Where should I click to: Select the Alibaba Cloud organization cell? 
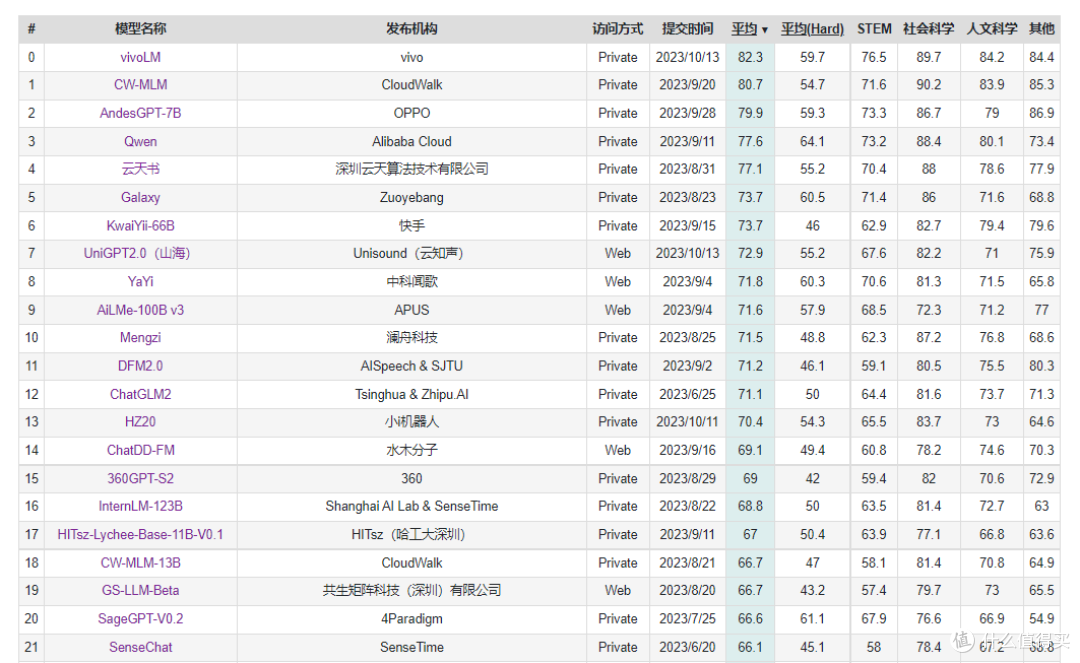click(x=411, y=141)
